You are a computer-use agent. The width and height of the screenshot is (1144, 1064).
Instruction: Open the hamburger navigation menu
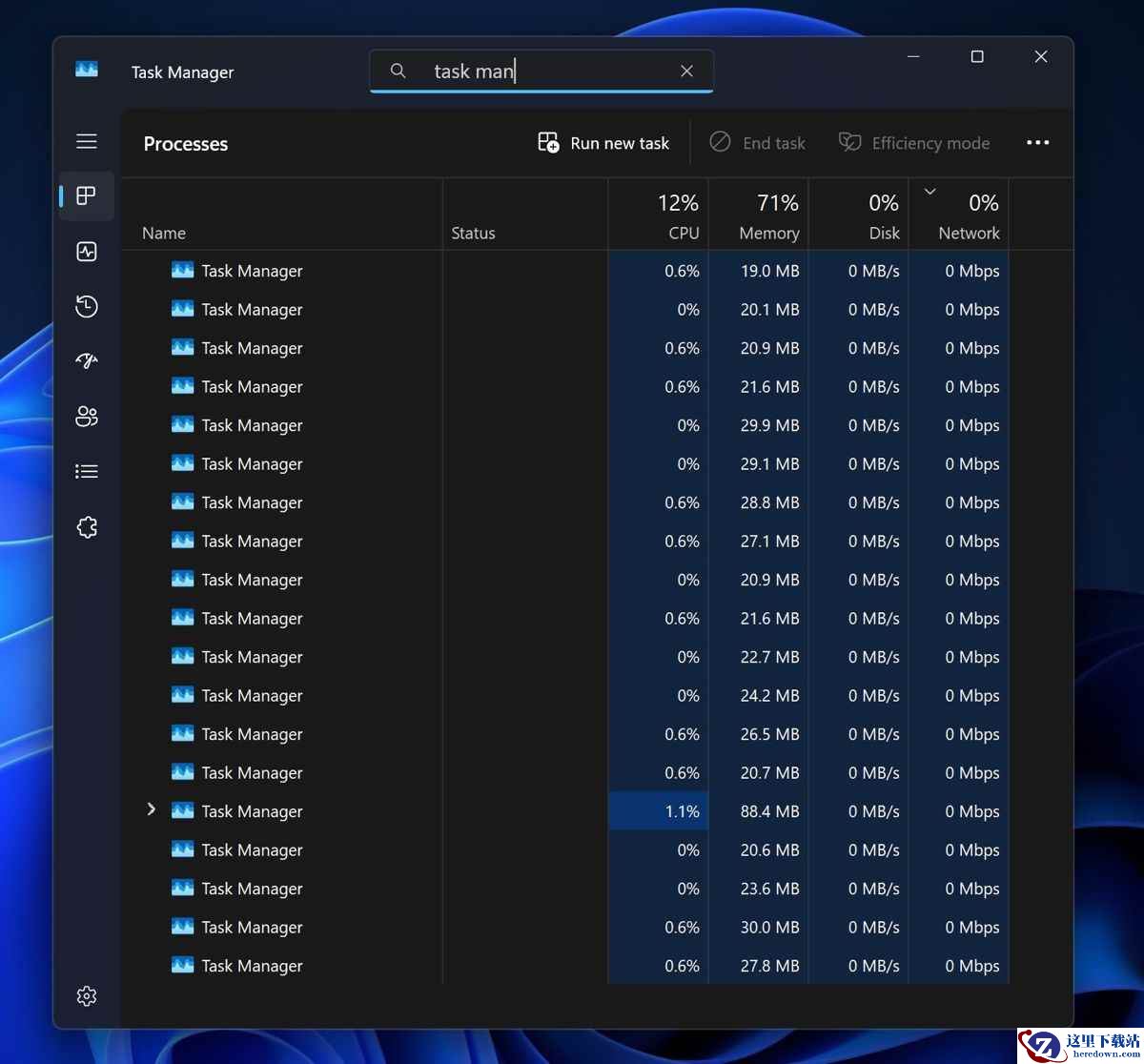click(87, 142)
